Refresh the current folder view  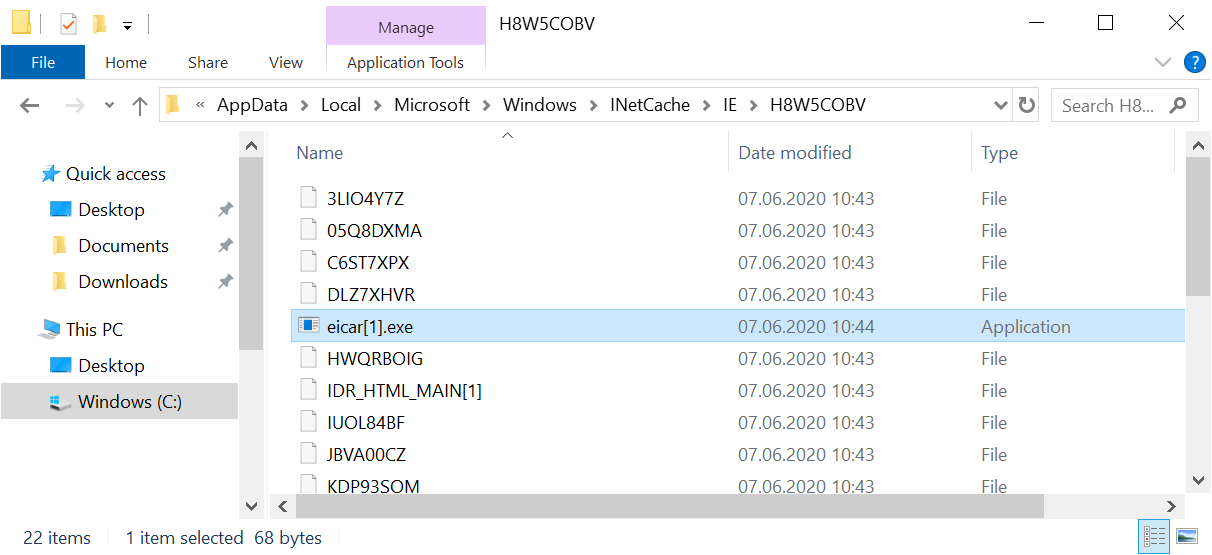click(x=1026, y=105)
